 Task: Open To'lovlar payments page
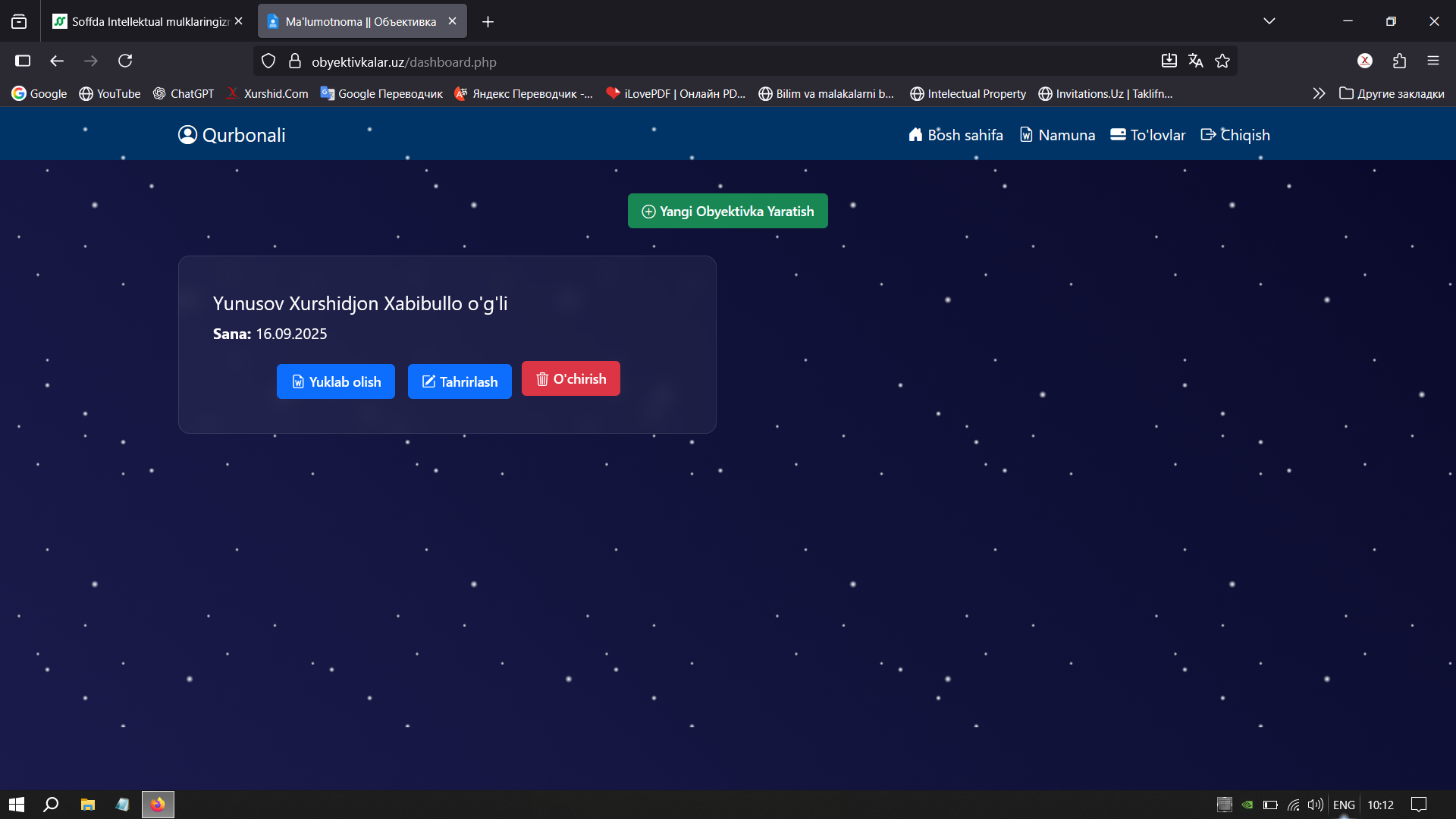point(1147,135)
